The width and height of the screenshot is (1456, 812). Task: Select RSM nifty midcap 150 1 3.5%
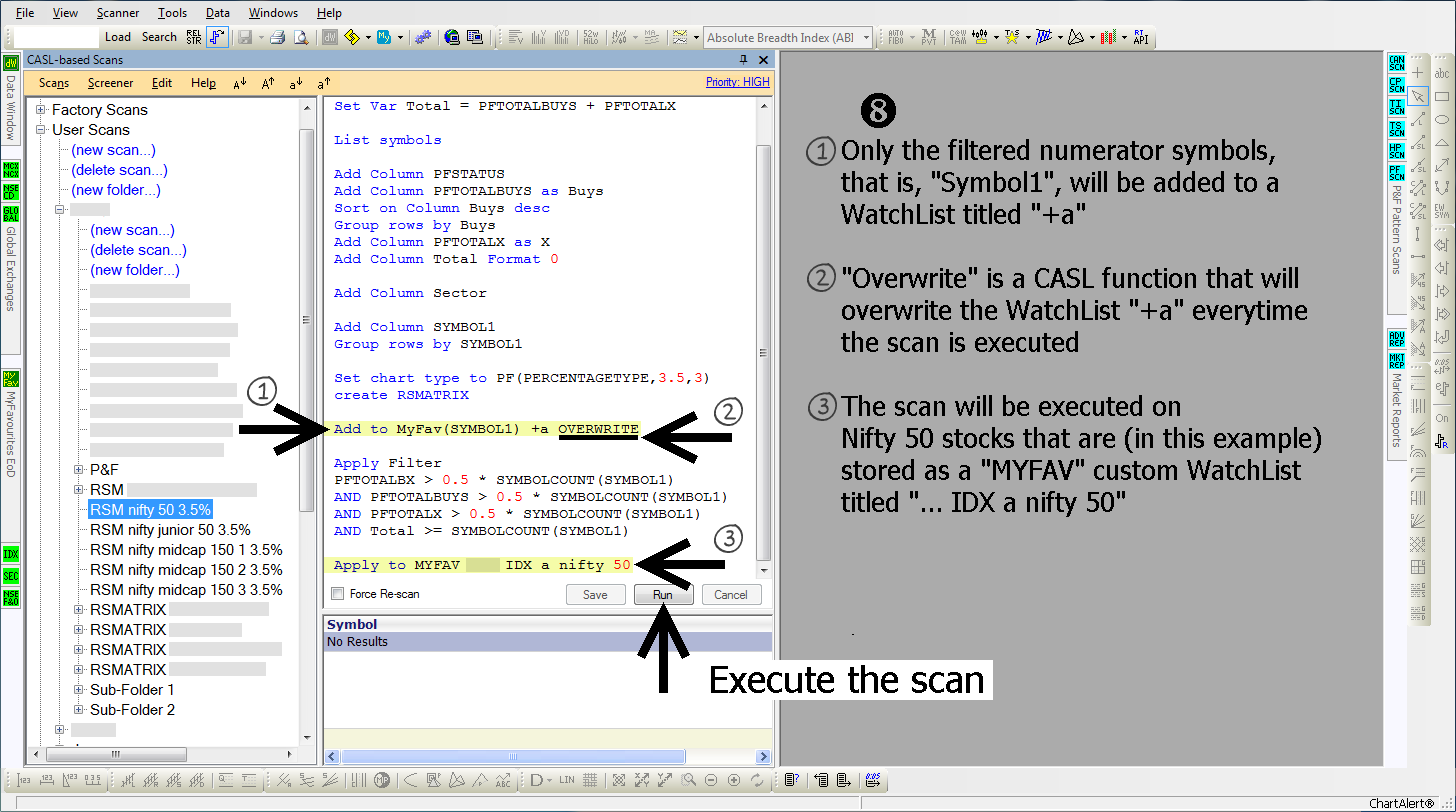pyautogui.click(x=186, y=550)
